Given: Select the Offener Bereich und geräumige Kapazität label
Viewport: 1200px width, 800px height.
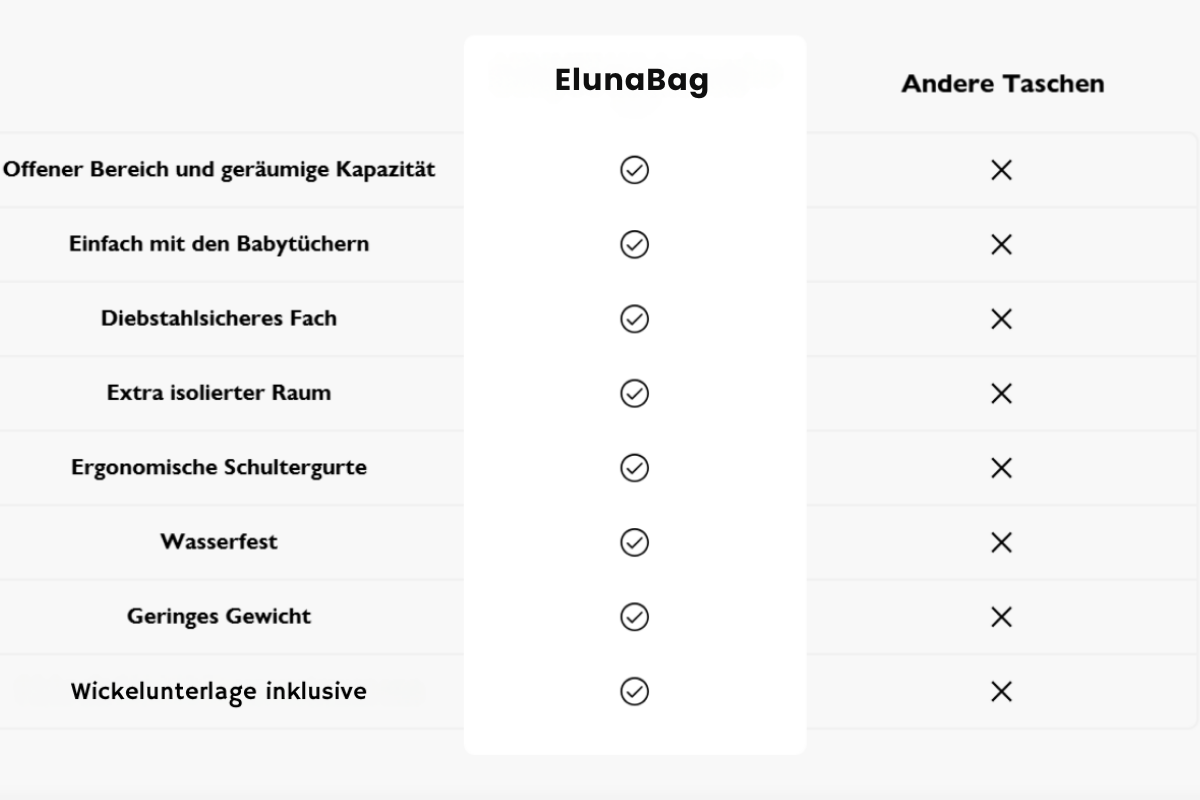Looking at the screenshot, I should (219, 170).
